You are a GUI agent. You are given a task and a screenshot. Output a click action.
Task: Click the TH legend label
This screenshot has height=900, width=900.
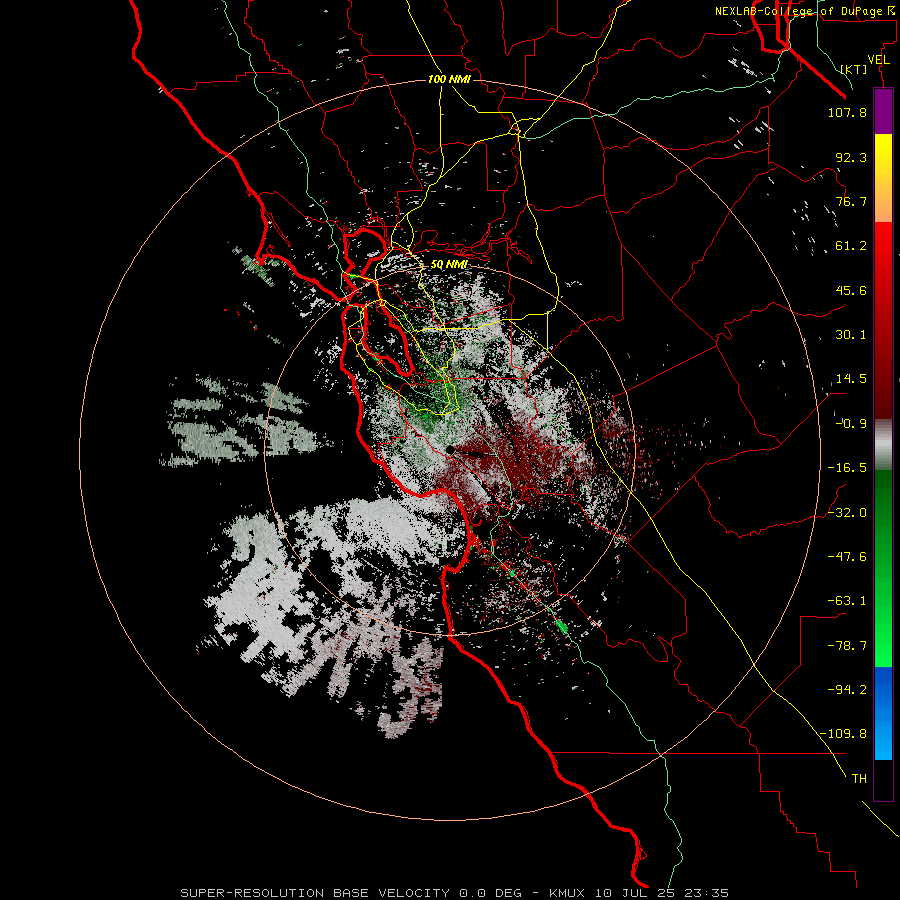coord(859,779)
